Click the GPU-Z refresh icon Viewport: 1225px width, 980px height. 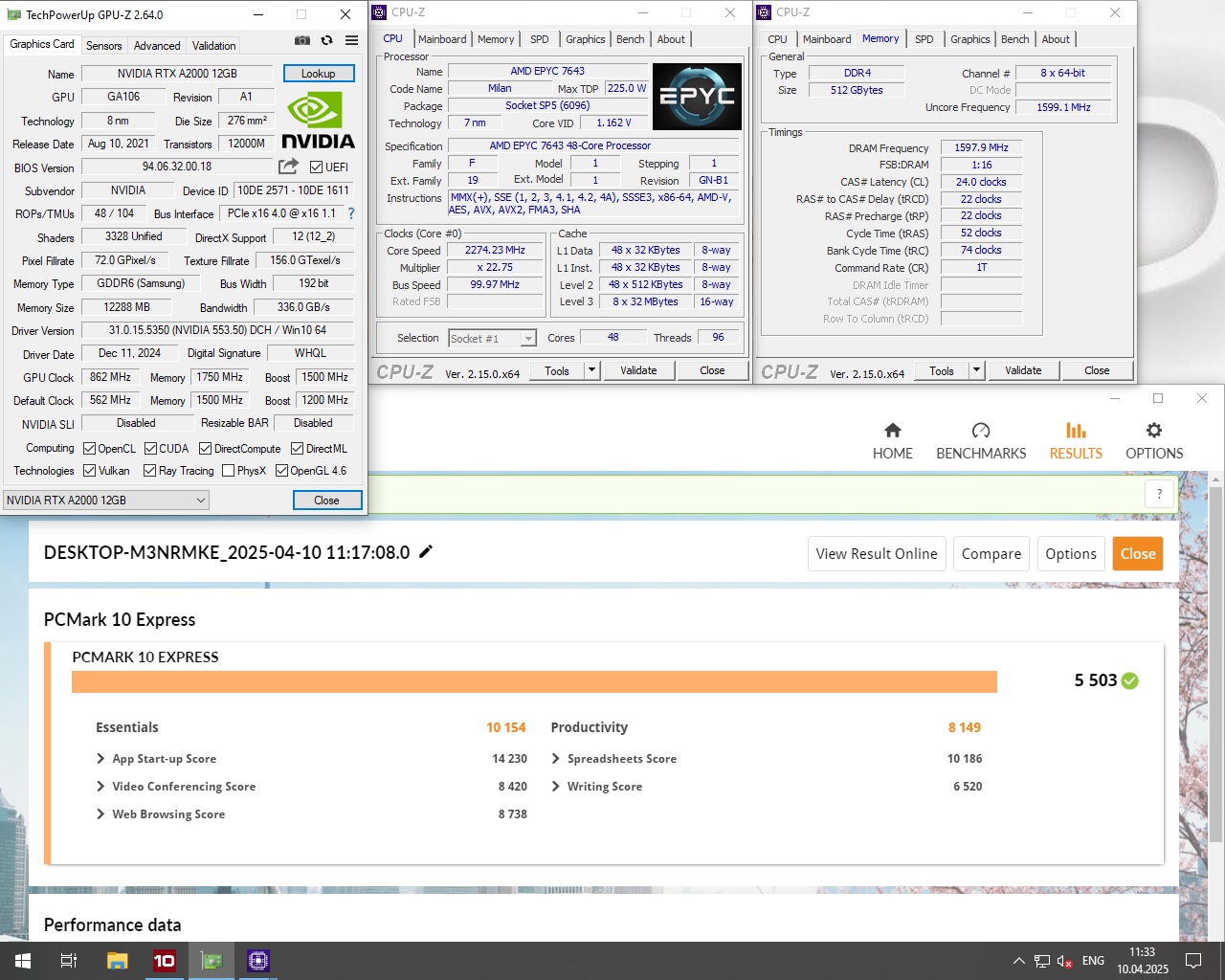point(327,41)
